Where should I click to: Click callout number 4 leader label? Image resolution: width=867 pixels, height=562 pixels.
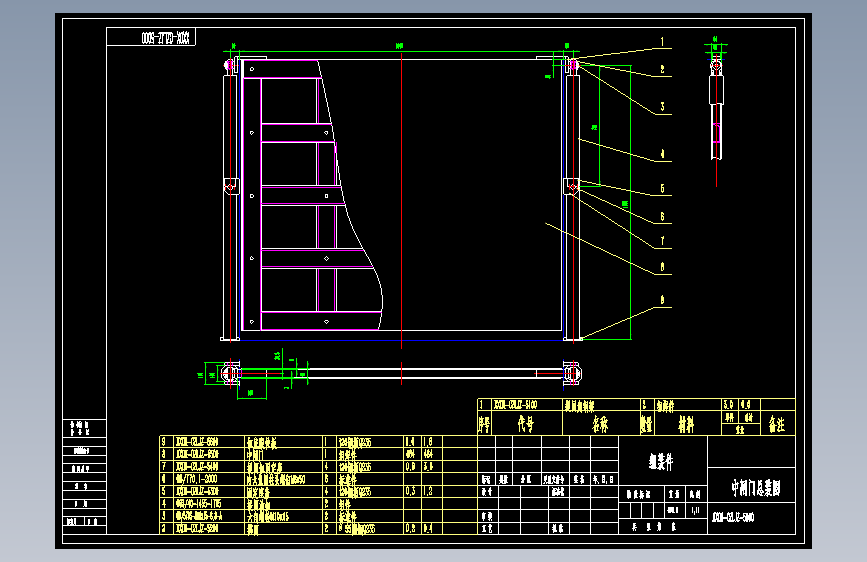662,154
